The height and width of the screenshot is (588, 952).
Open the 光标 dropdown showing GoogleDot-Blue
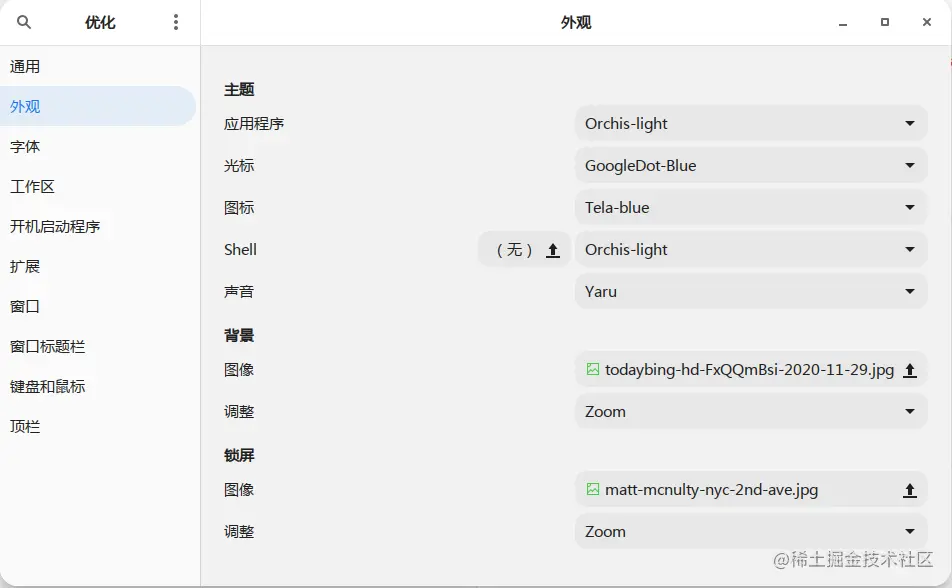coord(750,165)
